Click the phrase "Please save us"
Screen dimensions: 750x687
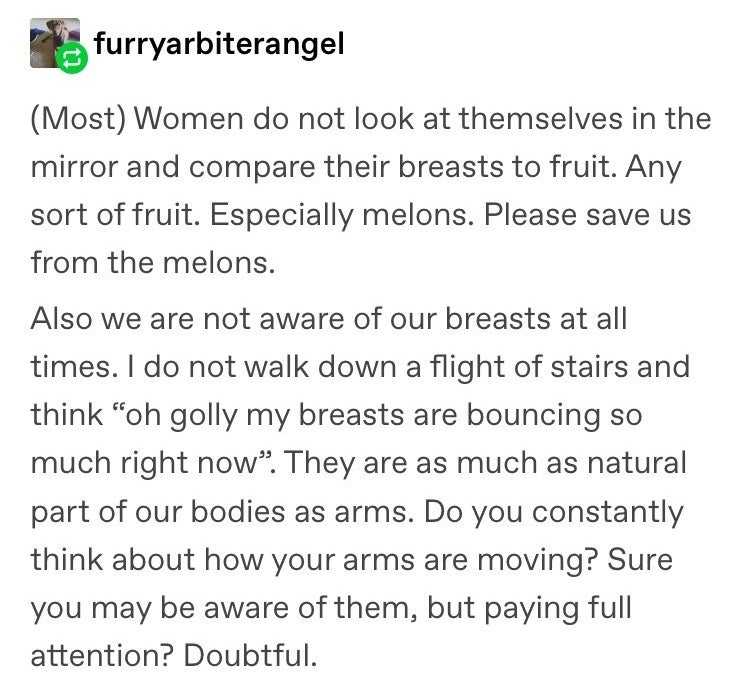click(587, 214)
